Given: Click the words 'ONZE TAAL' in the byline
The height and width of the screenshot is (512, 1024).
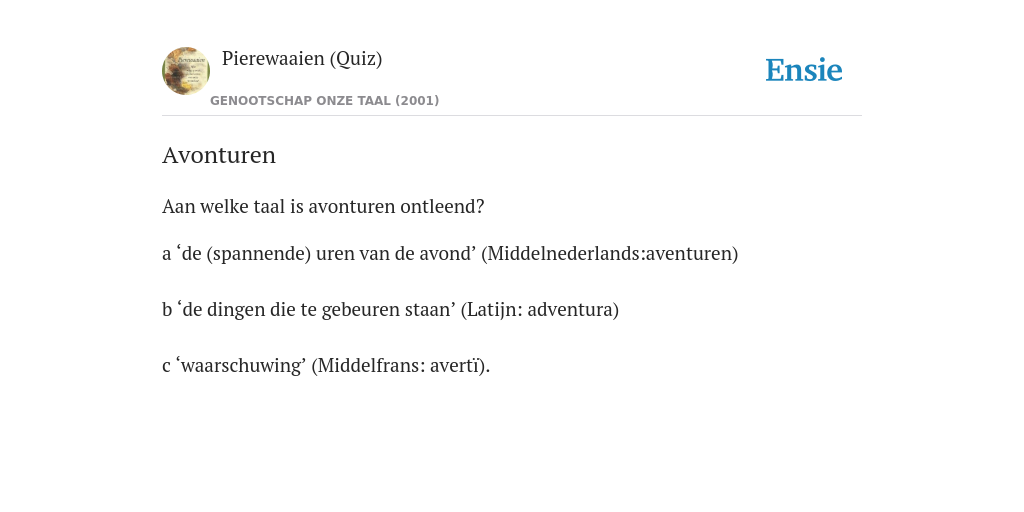Looking at the screenshot, I should click(x=353, y=101).
